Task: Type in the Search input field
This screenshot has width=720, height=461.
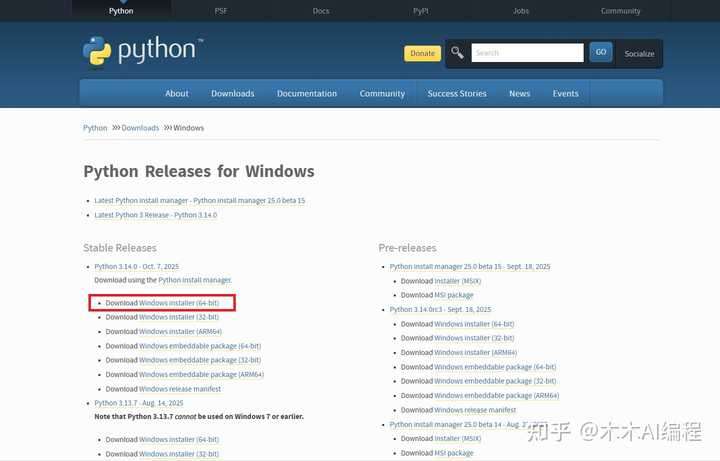Action: [x=526, y=53]
